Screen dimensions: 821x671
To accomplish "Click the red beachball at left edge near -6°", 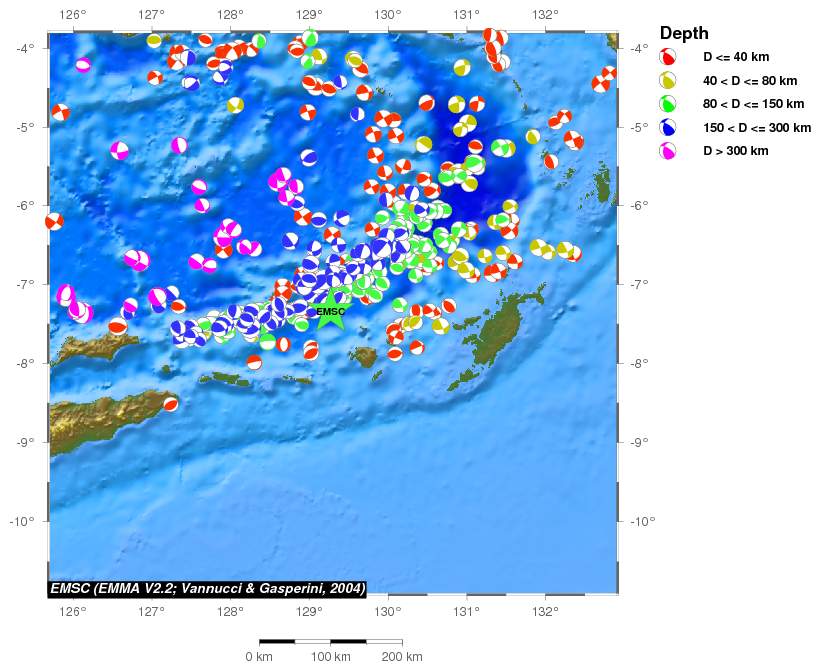I will pyautogui.click(x=54, y=221).
